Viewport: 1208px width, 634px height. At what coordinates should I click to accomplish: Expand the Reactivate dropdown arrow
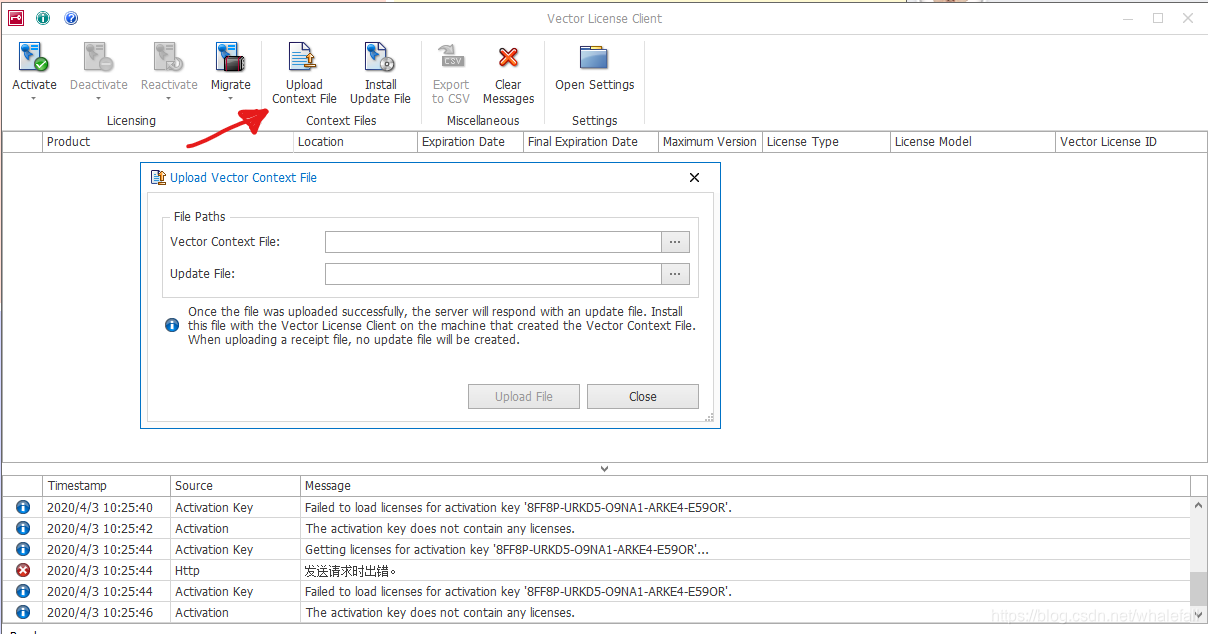point(168,99)
